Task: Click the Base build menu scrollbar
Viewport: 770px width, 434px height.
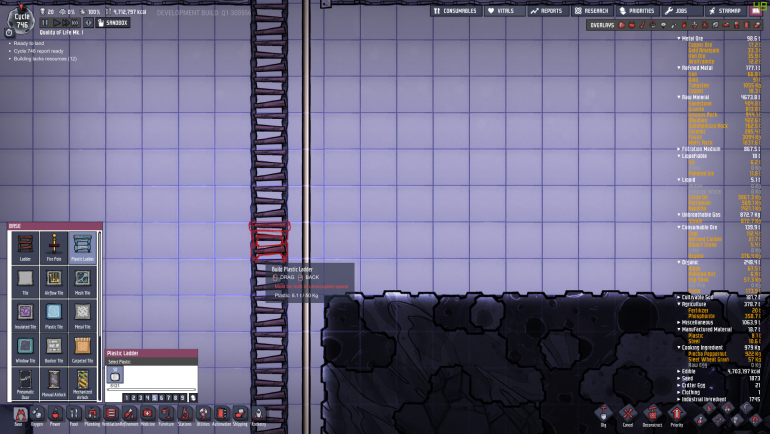Action: point(100,316)
